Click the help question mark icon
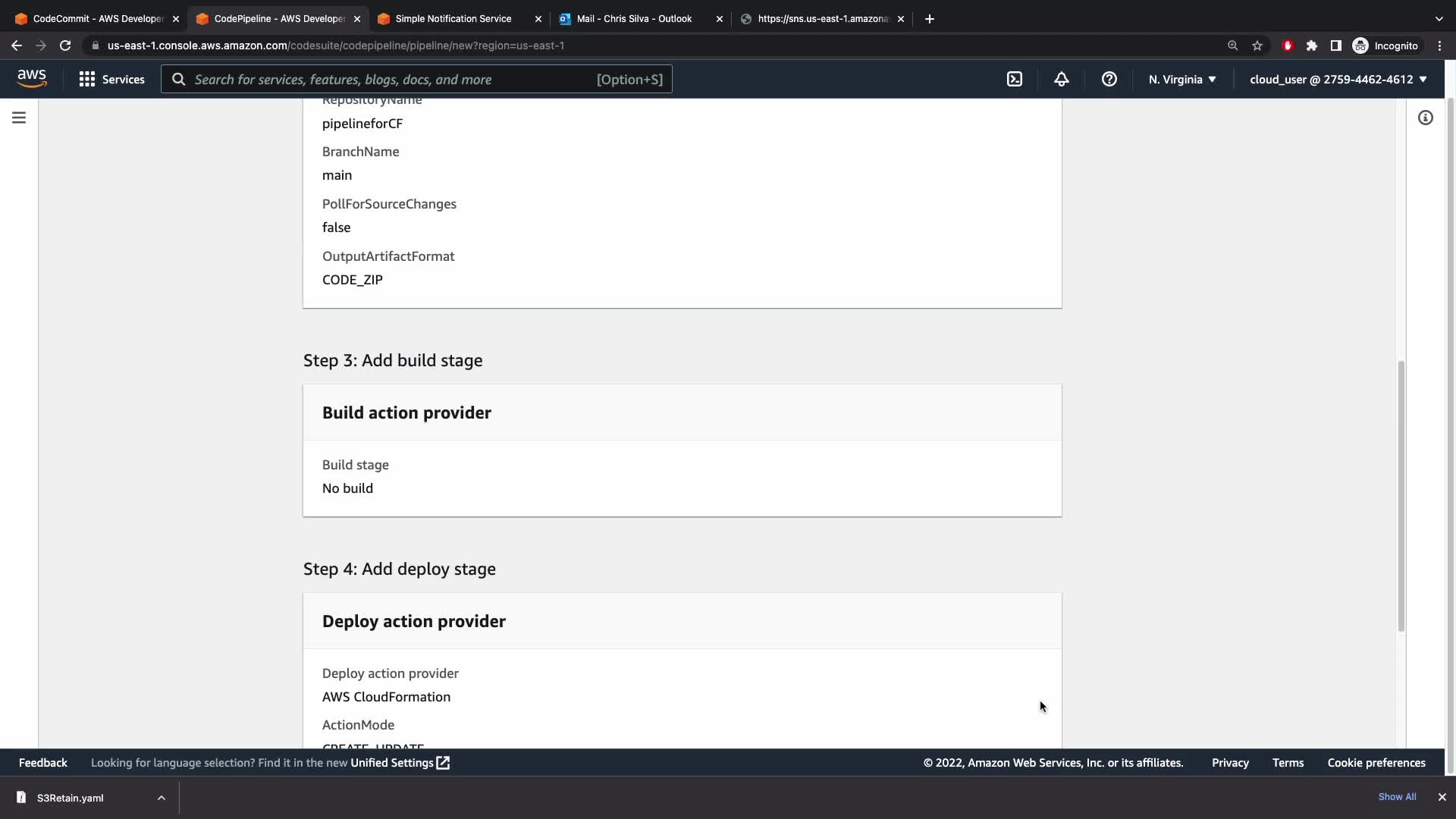This screenshot has height=819, width=1456. (1109, 79)
